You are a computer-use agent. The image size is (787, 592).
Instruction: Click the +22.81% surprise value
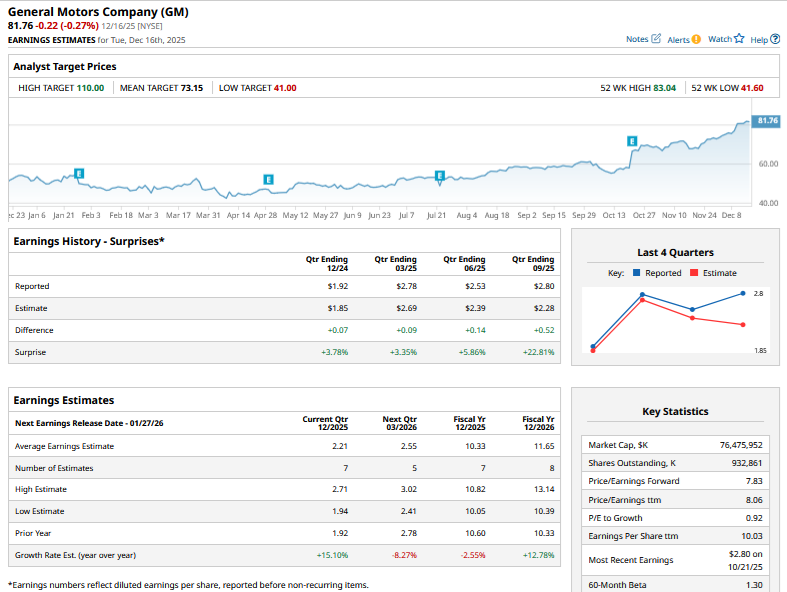coord(536,352)
